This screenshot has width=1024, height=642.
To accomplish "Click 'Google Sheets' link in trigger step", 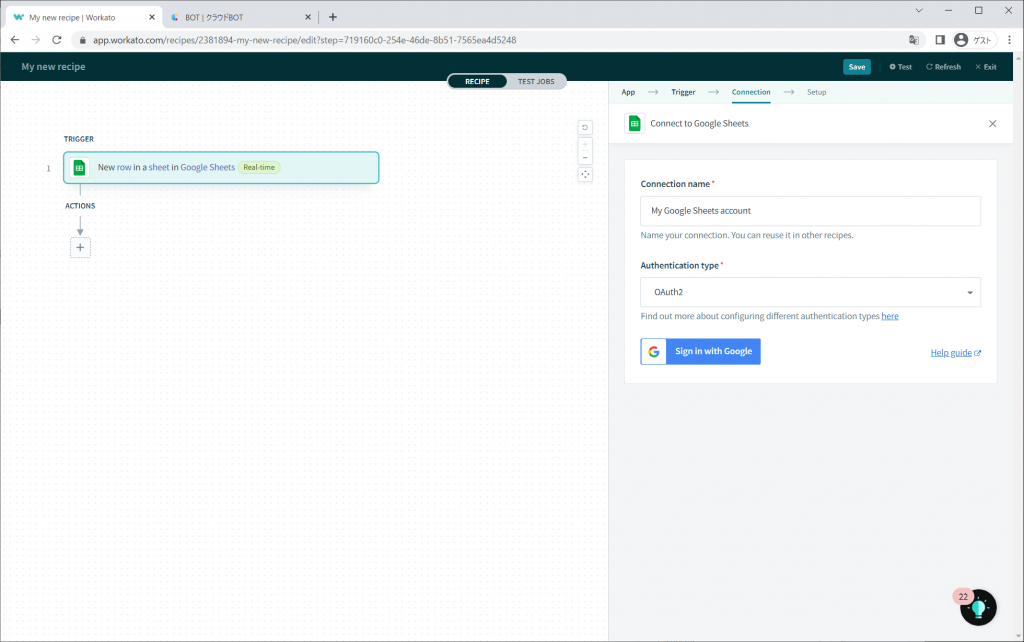I will pyautogui.click(x=208, y=167).
